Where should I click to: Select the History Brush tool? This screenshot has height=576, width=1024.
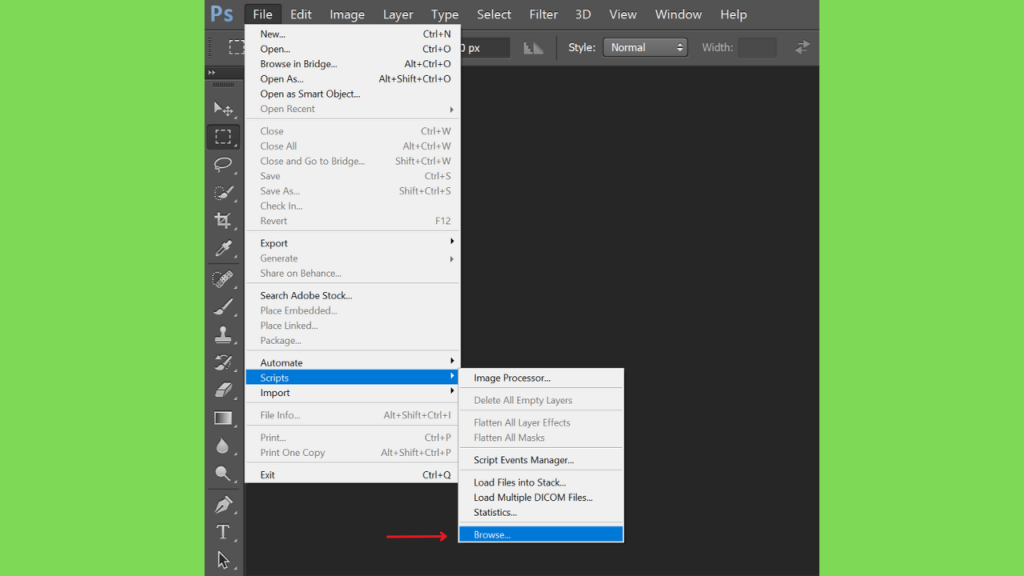click(x=223, y=362)
